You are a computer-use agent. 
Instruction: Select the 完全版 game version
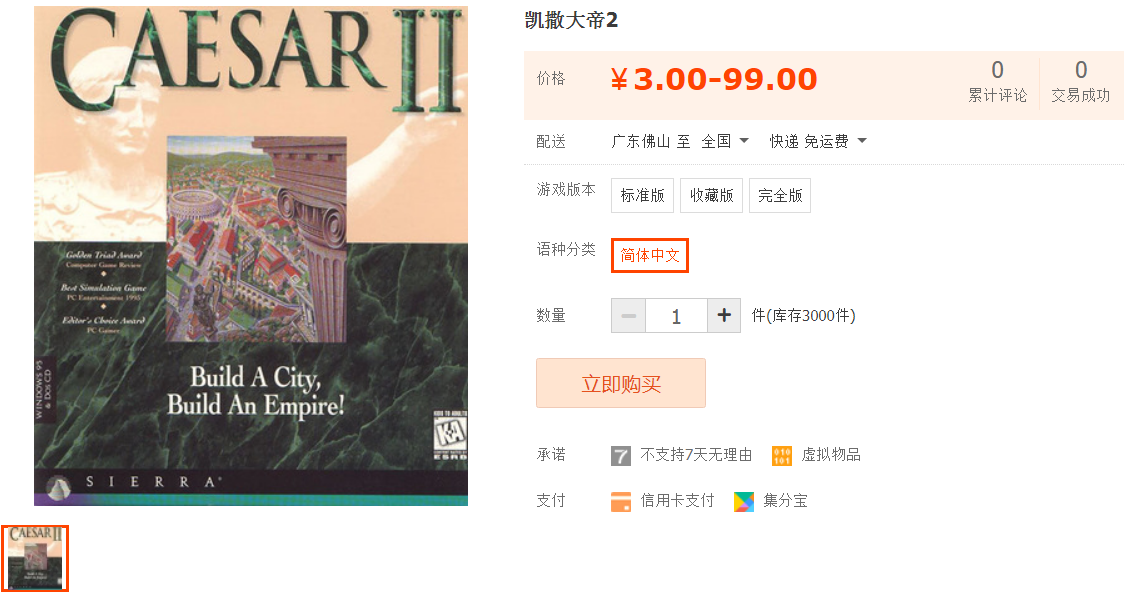click(x=780, y=195)
